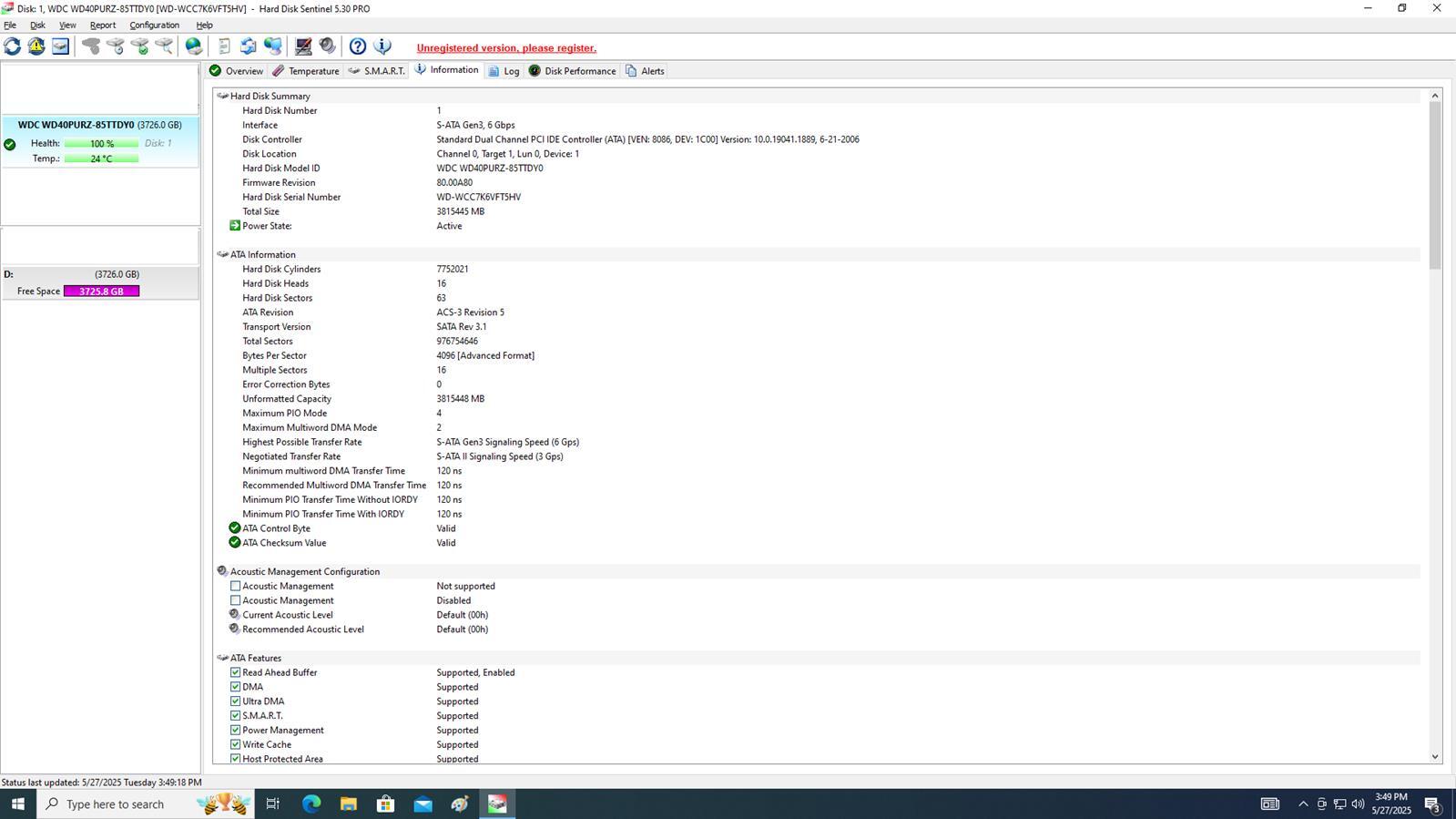This screenshot has width=1456, height=819.
Task: Open the Disk menu
Action: point(37,26)
